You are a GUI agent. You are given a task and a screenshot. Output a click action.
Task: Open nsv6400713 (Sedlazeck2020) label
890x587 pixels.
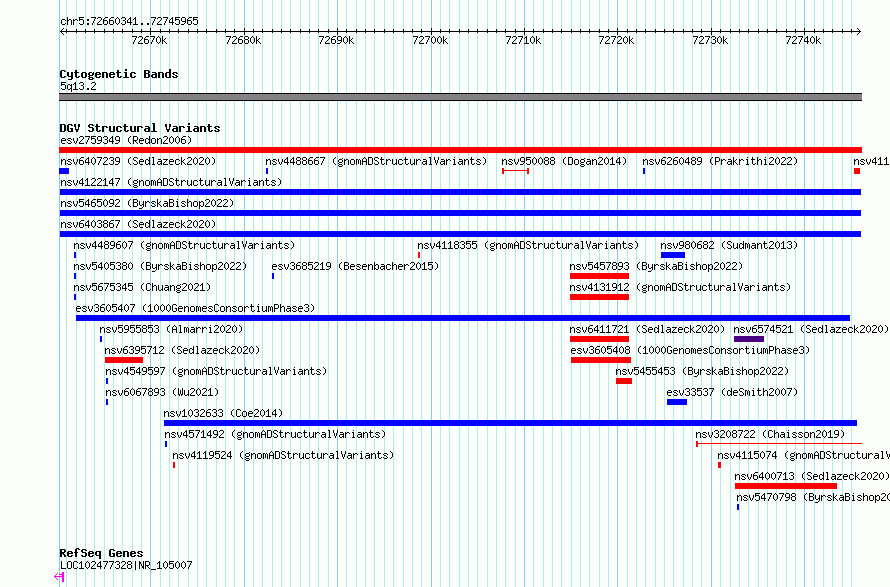click(x=812, y=476)
